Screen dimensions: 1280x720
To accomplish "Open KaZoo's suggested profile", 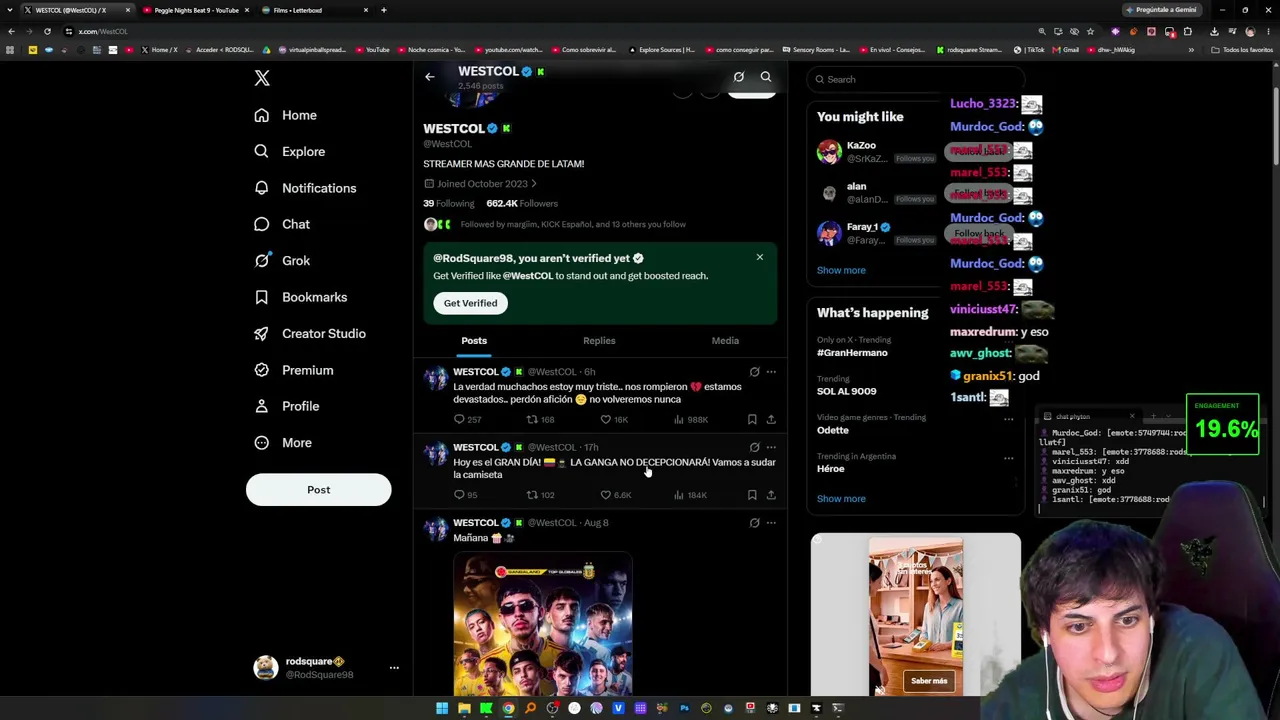I will [x=861, y=146].
